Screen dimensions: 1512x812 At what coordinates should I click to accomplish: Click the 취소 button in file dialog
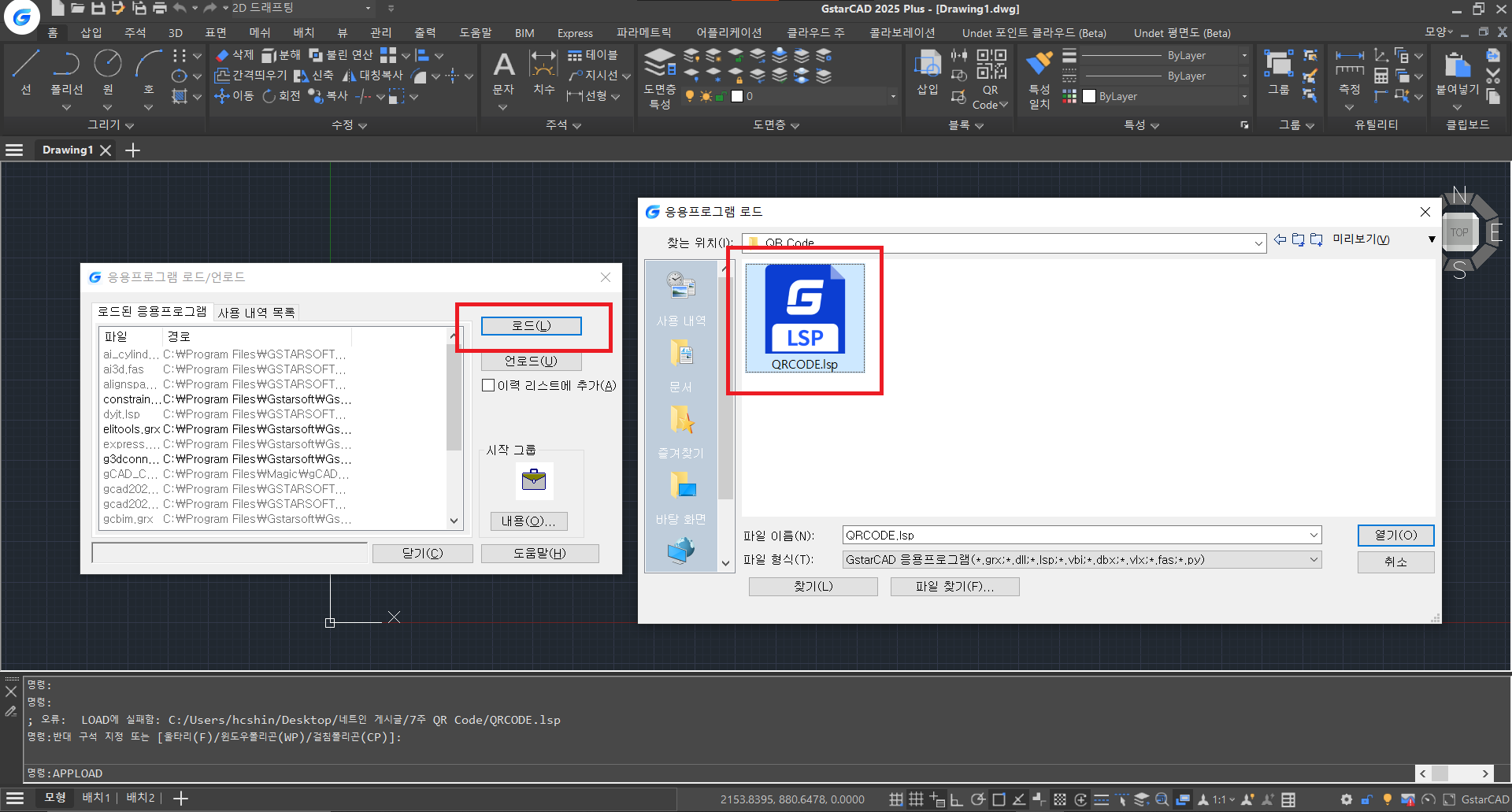[x=1396, y=562]
